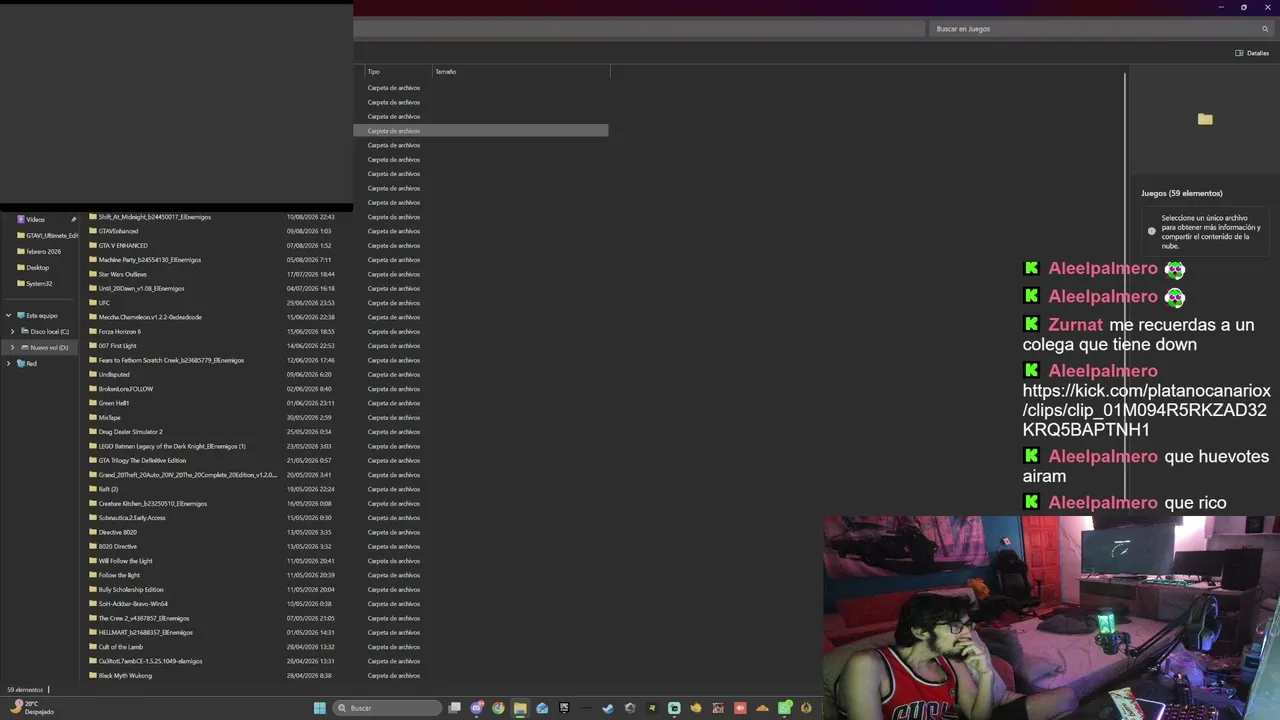This screenshot has height=720, width=1280.
Task: Click the Black Myth Wukong folder icon
Action: click(x=93, y=675)
